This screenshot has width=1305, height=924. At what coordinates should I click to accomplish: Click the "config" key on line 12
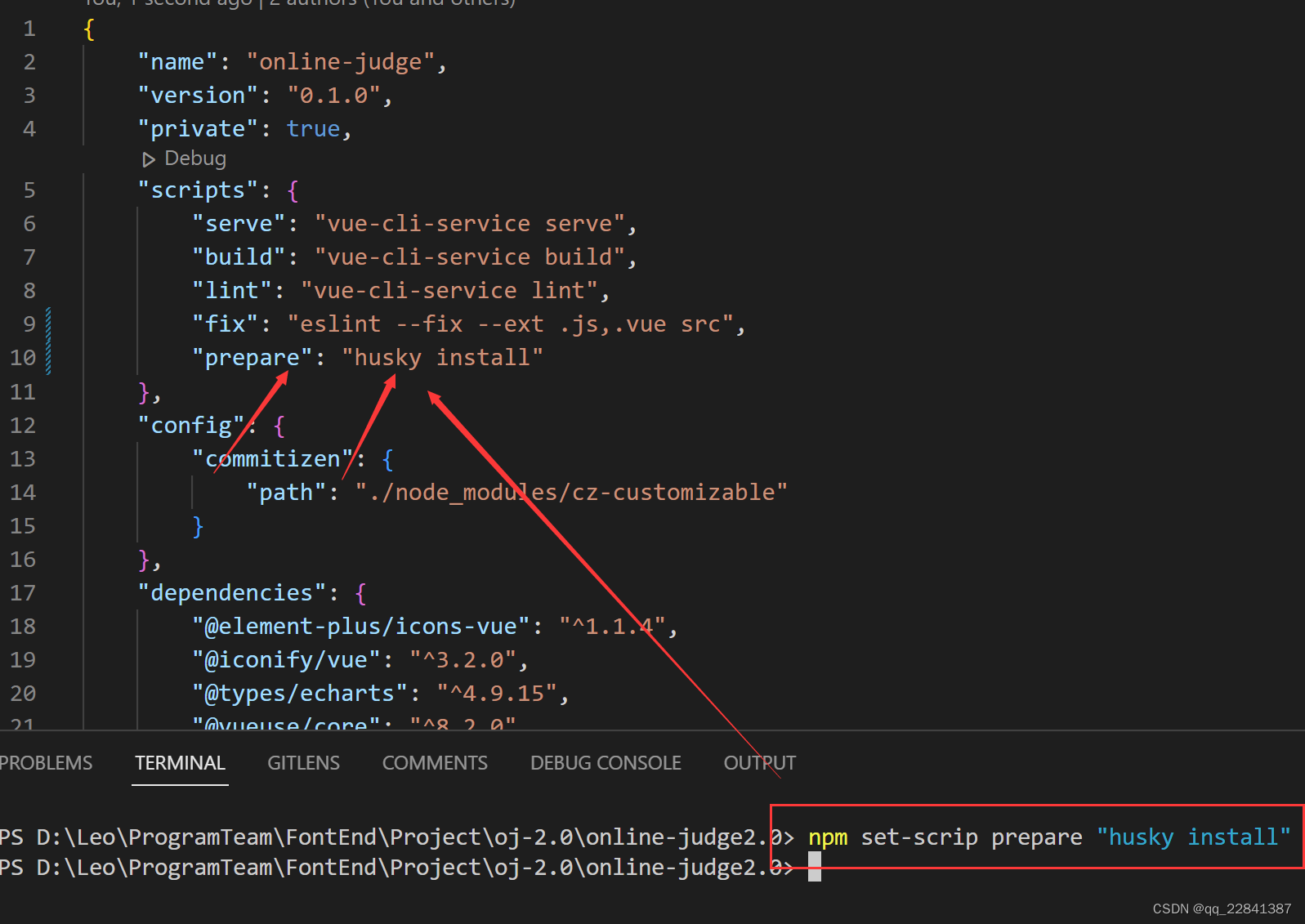[191, 426]
